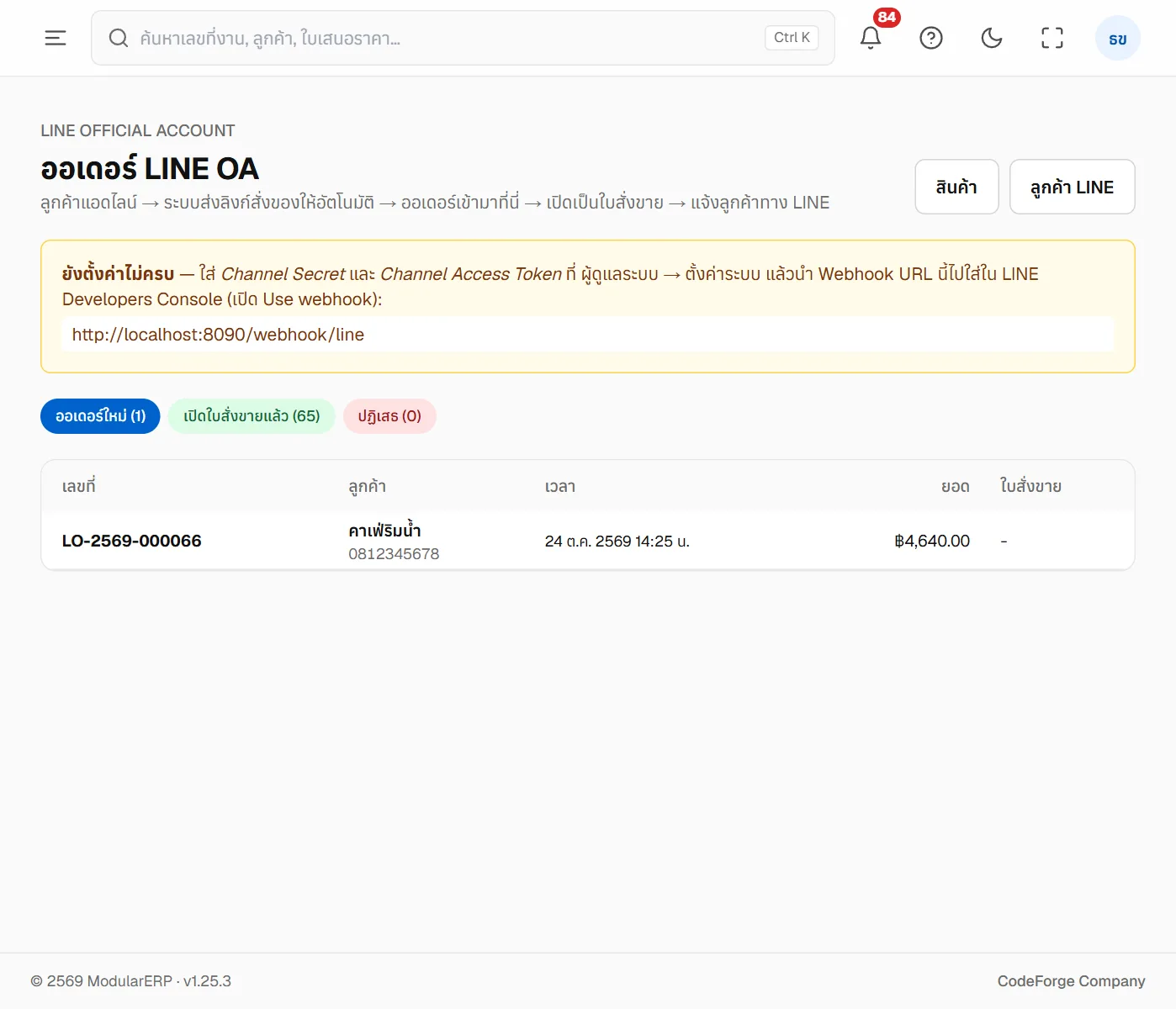Select the เปิดใบสั่งขายแล้ว (65) tab
Viewport: 1176px width, 1009px height.
(x=252, y=416)
